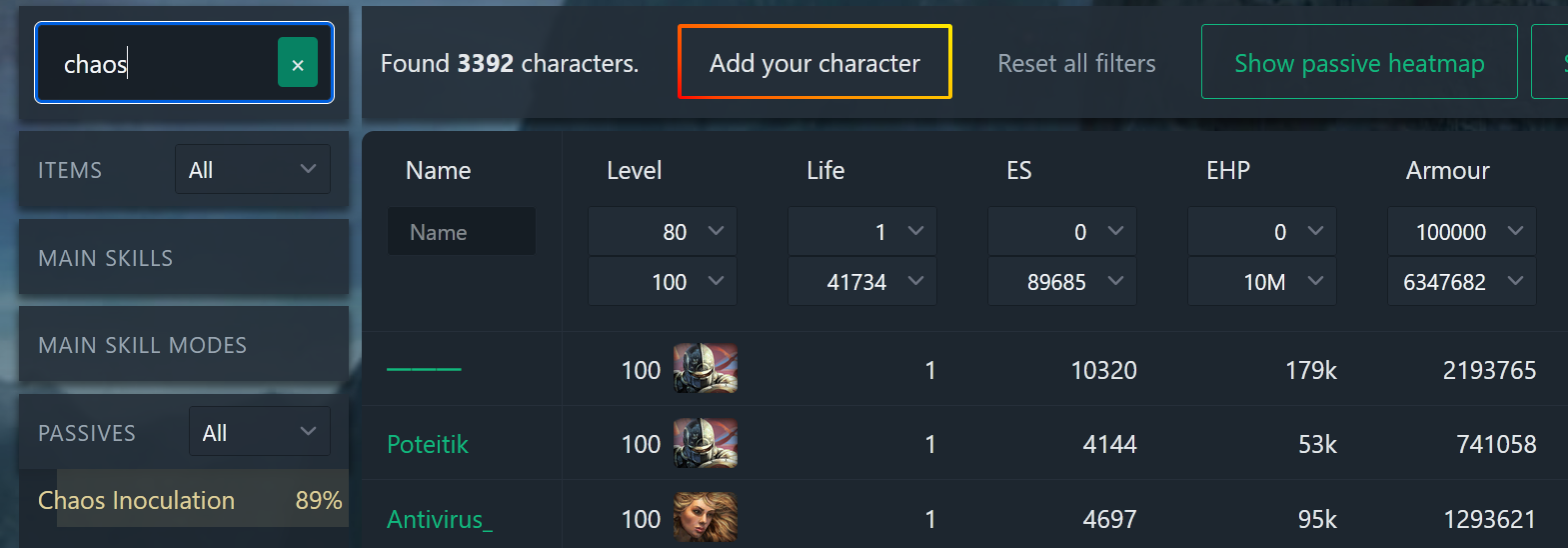Expand MAIN SKILLS filter section
The image size is (1568, 548).
click(184, 258)
